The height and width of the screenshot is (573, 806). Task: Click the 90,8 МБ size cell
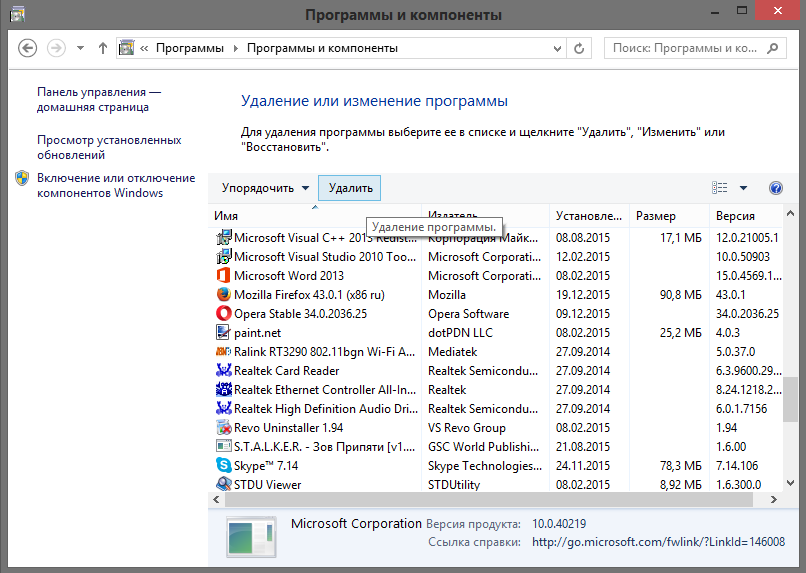pos(681,295)
